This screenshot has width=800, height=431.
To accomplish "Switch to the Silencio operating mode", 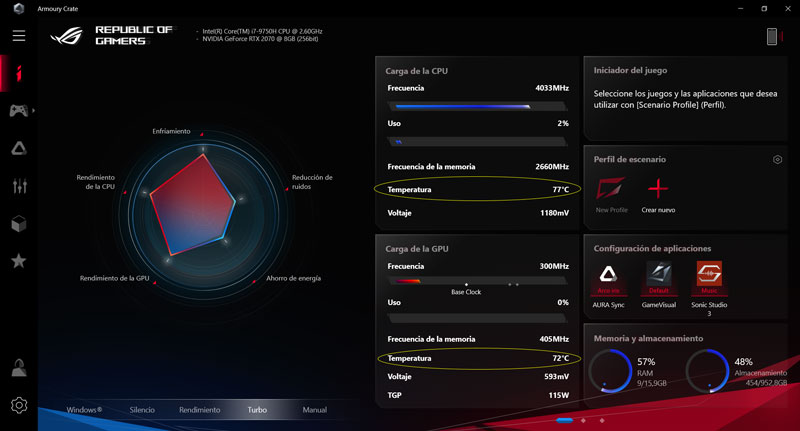I will click(x=142, y=410).
